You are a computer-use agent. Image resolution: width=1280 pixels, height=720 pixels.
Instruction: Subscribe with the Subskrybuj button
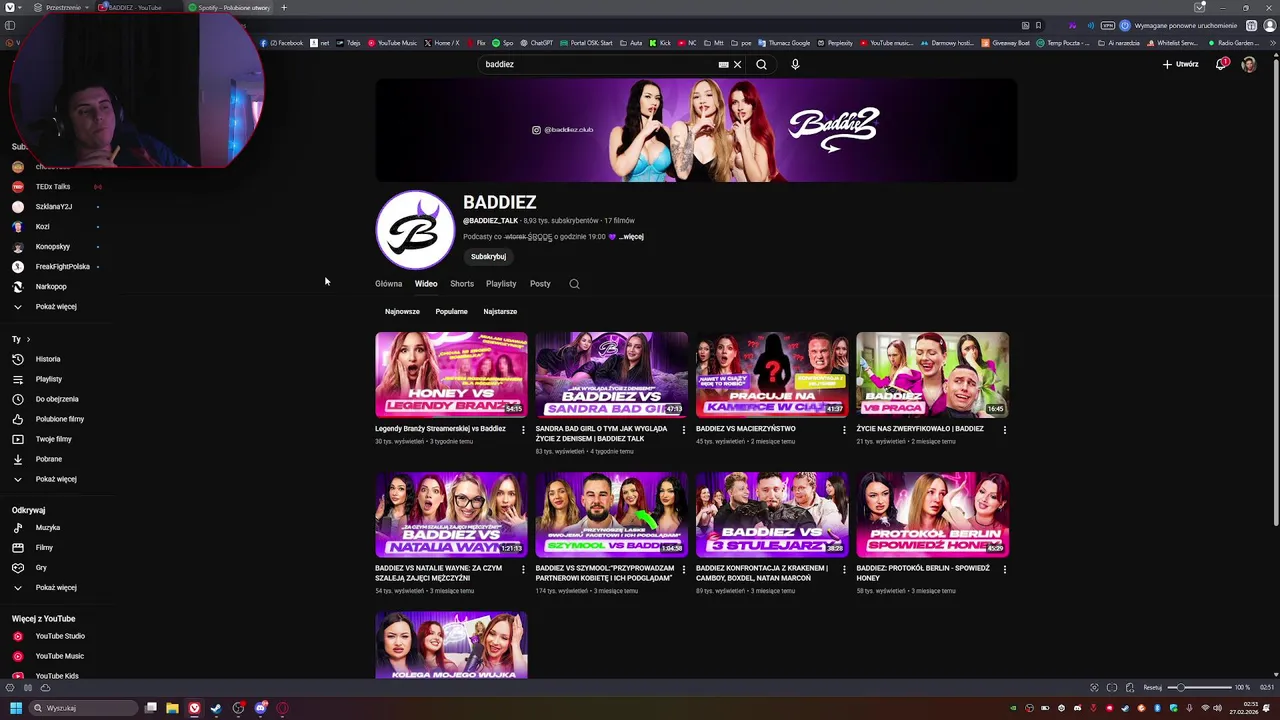pos(488,257)
